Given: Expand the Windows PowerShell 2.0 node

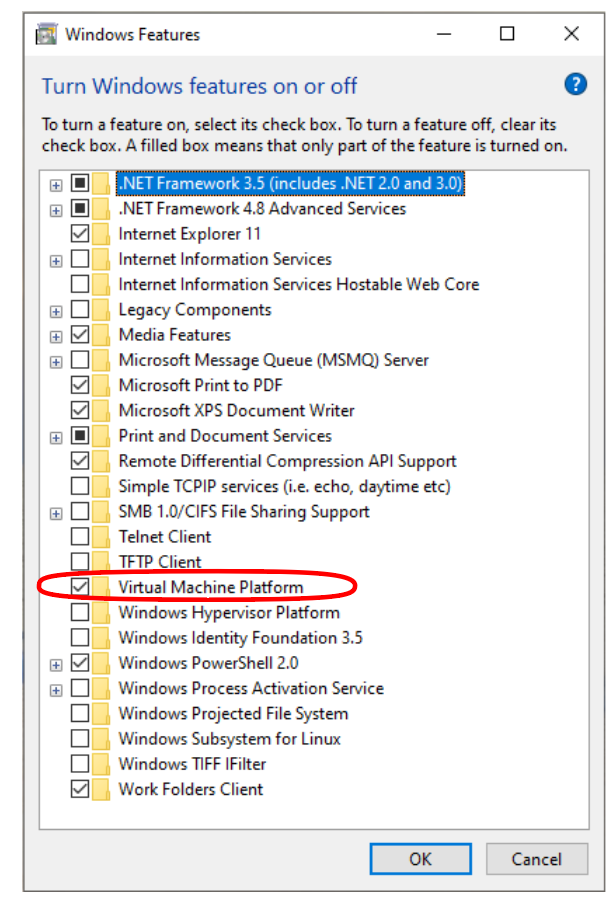Looking at the screenshot, I should [x=56, y=665].
